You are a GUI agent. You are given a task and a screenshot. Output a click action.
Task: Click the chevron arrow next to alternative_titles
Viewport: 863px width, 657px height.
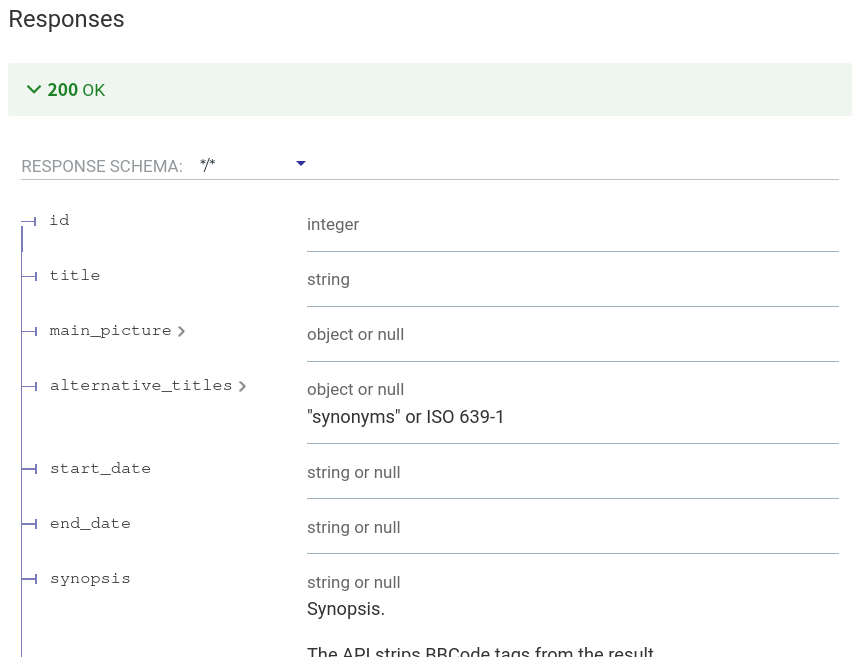click(242, 386)
